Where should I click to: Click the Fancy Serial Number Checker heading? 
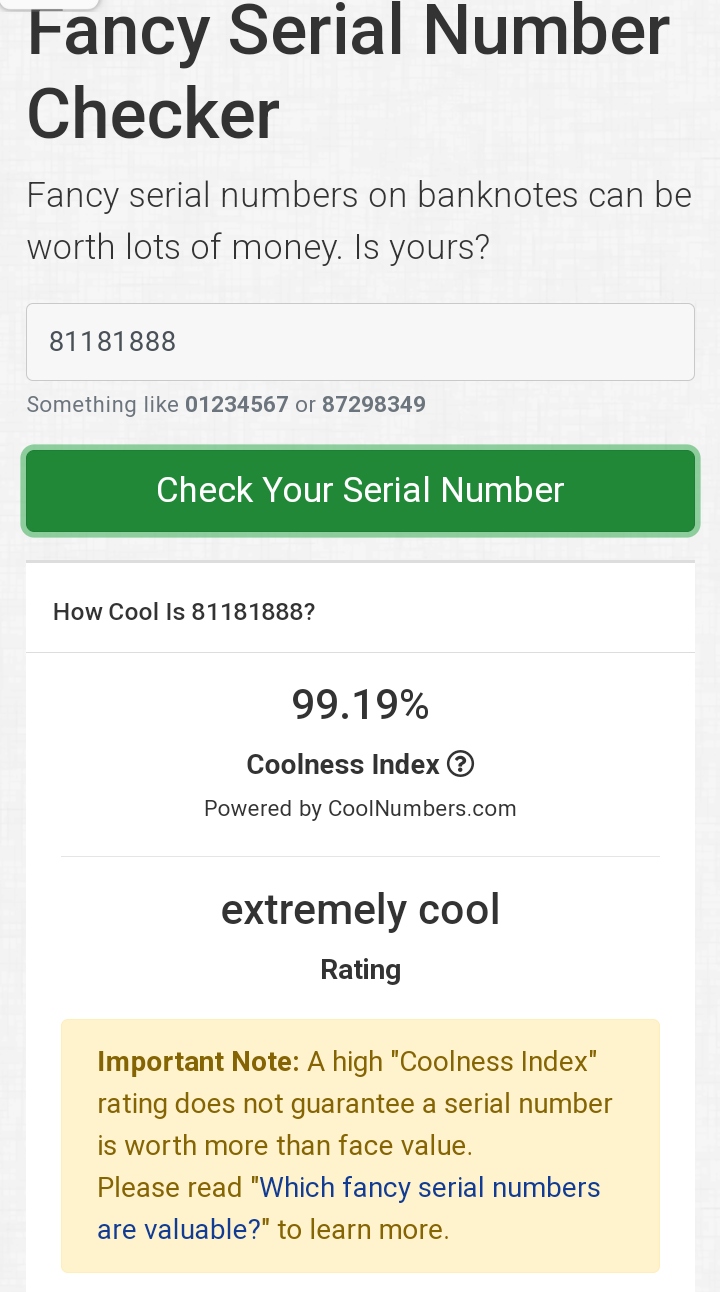[x=348, y=75]
